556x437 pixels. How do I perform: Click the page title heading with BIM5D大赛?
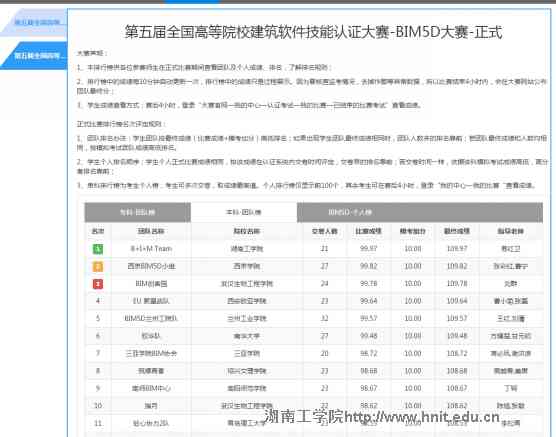pos(313,32)
